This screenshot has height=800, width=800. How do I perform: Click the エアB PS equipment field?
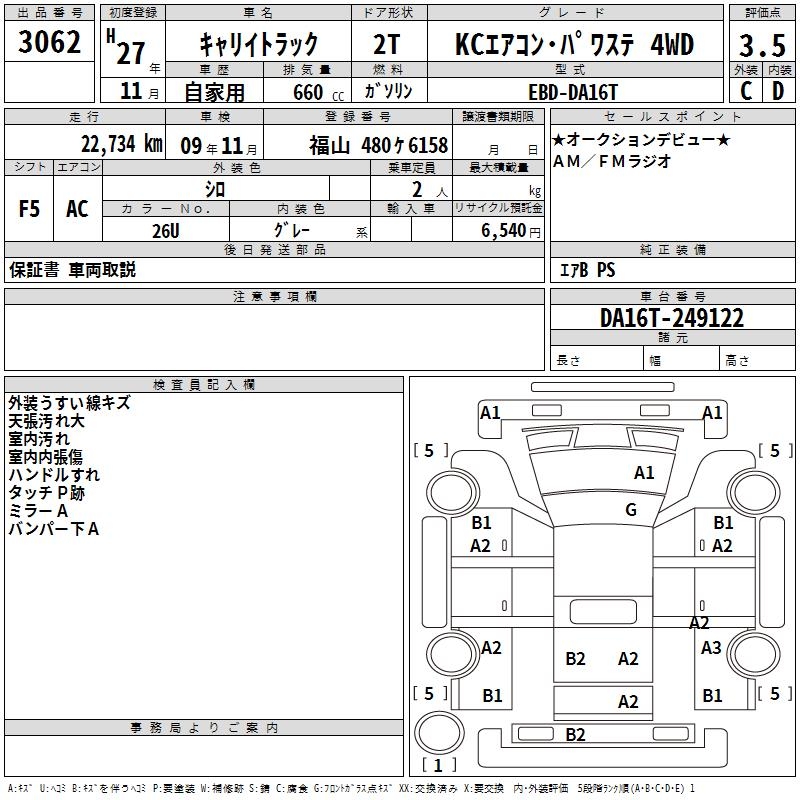point(587,270)
